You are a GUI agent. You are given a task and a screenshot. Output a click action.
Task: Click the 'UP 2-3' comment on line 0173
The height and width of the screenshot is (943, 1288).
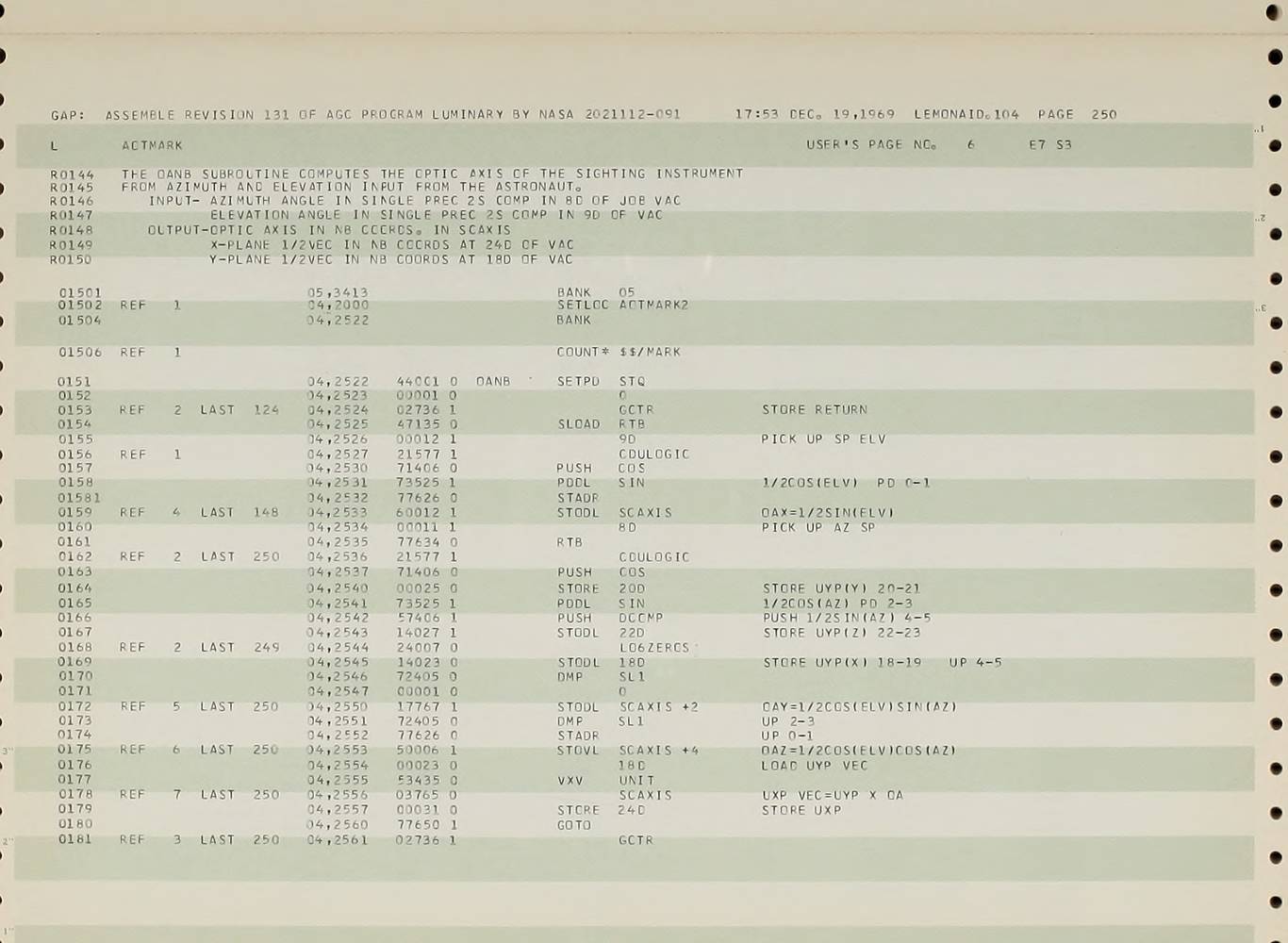tap(788, 721)
